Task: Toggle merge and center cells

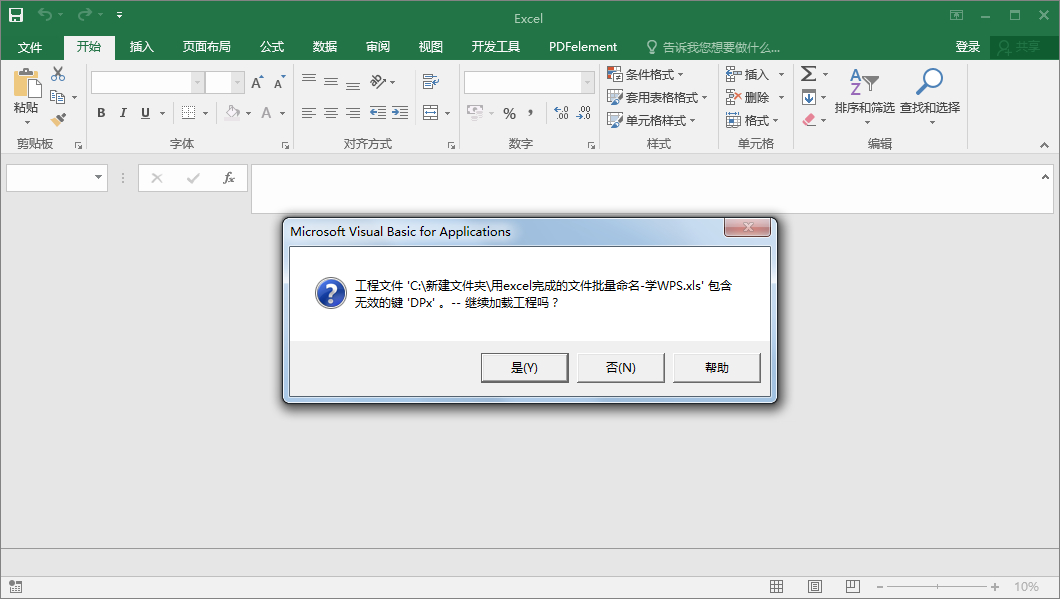Action: pyautogui.click(x=428, y=113)
